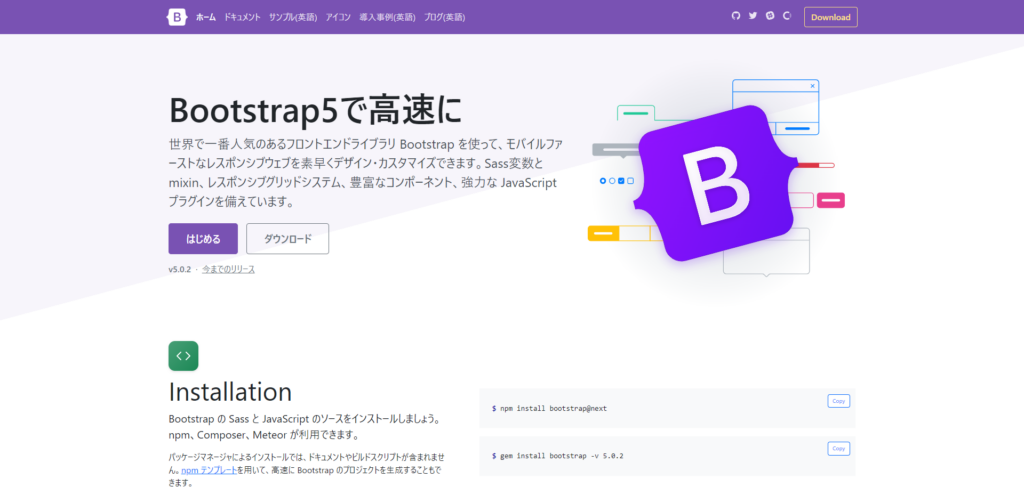Follow the 今までのリリース link

(228, 269)
